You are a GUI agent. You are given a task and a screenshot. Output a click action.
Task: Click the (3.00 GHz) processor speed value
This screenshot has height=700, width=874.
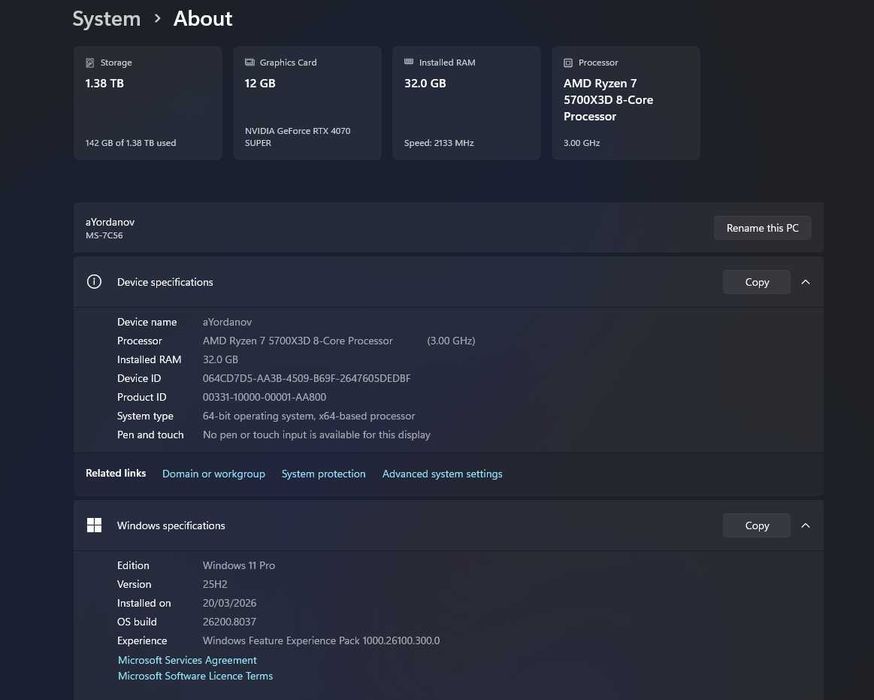click(x=451, y=341)
